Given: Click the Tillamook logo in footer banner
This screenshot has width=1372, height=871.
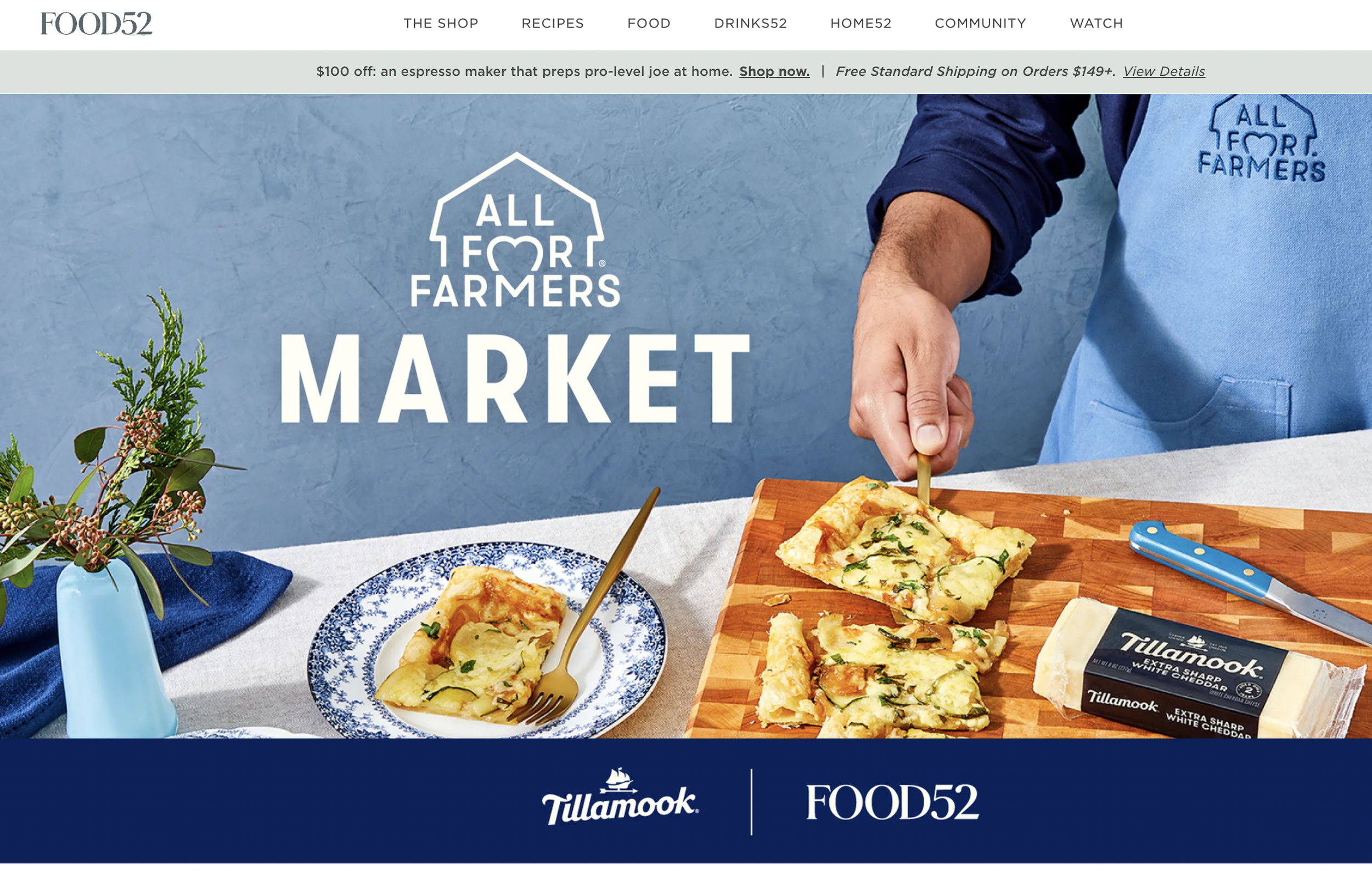Looking at the screenshot, I should click(620, 796).
